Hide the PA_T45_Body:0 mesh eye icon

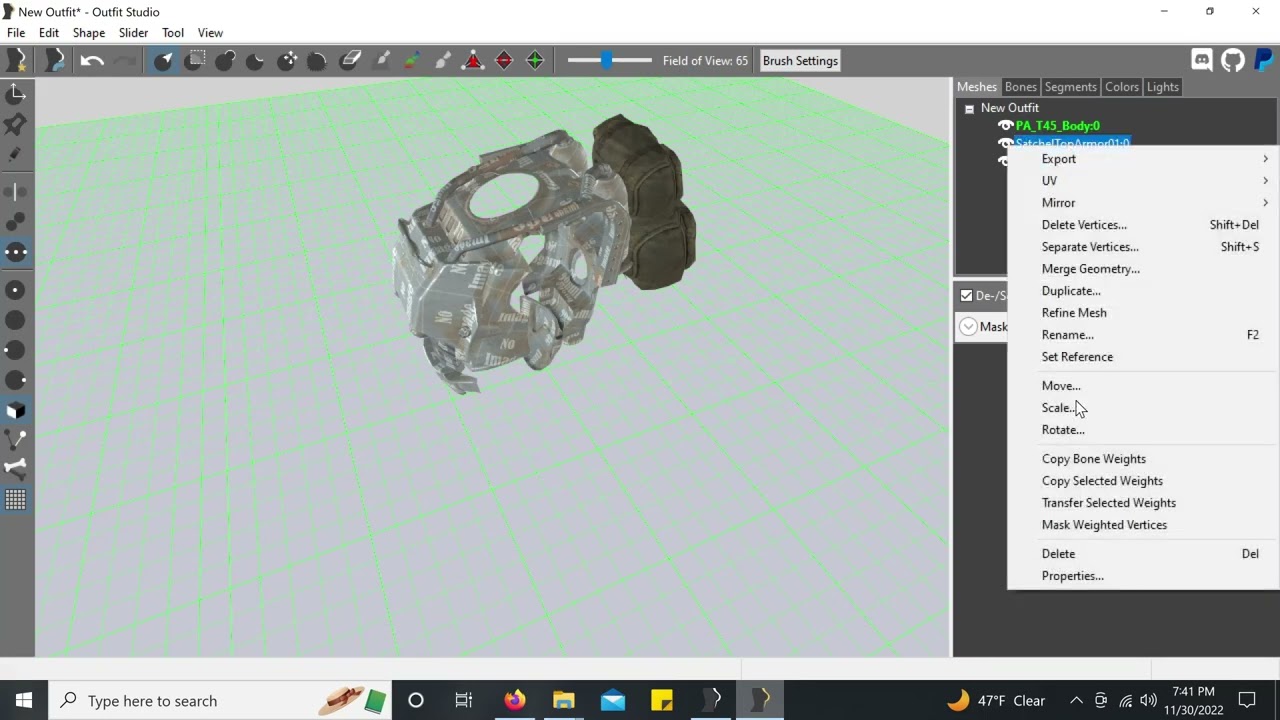click(x=1006, y=126)
